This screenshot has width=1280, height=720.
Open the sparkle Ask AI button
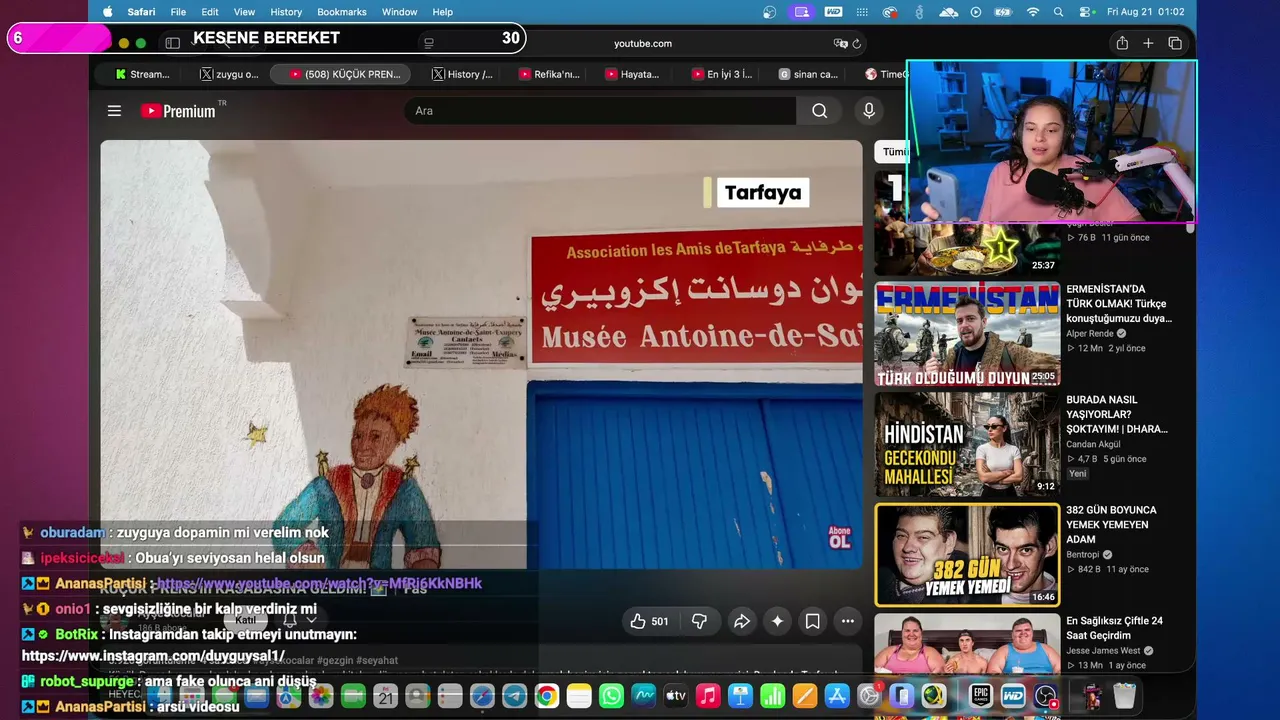point(777,621)
